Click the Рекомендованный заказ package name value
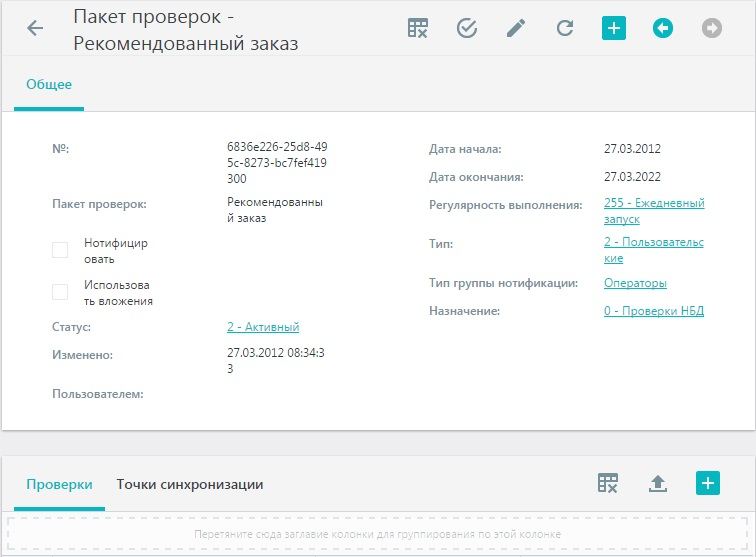This screenshot has width=756, height=557. point(275,210)
